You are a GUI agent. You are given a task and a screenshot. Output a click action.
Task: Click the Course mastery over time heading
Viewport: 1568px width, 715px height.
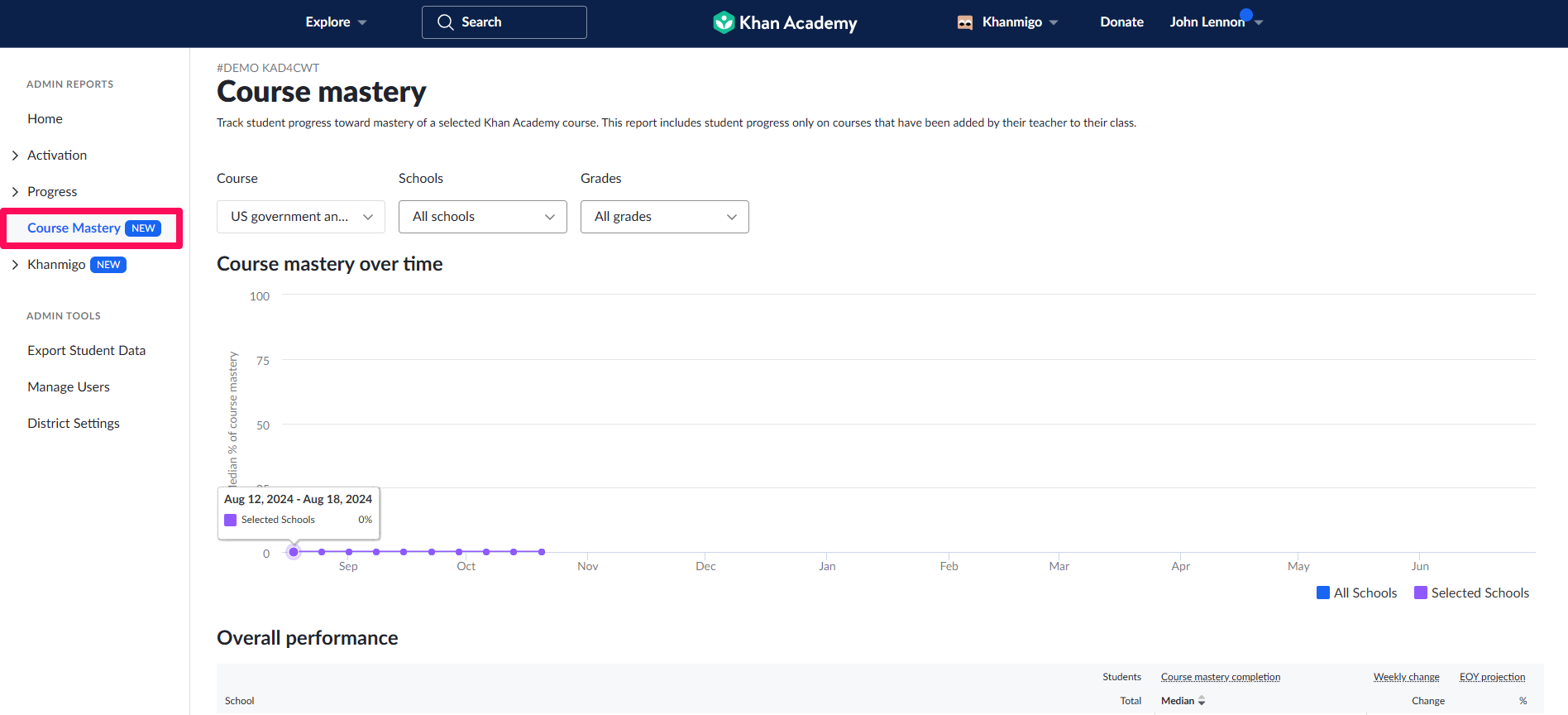tap(330, 264)
